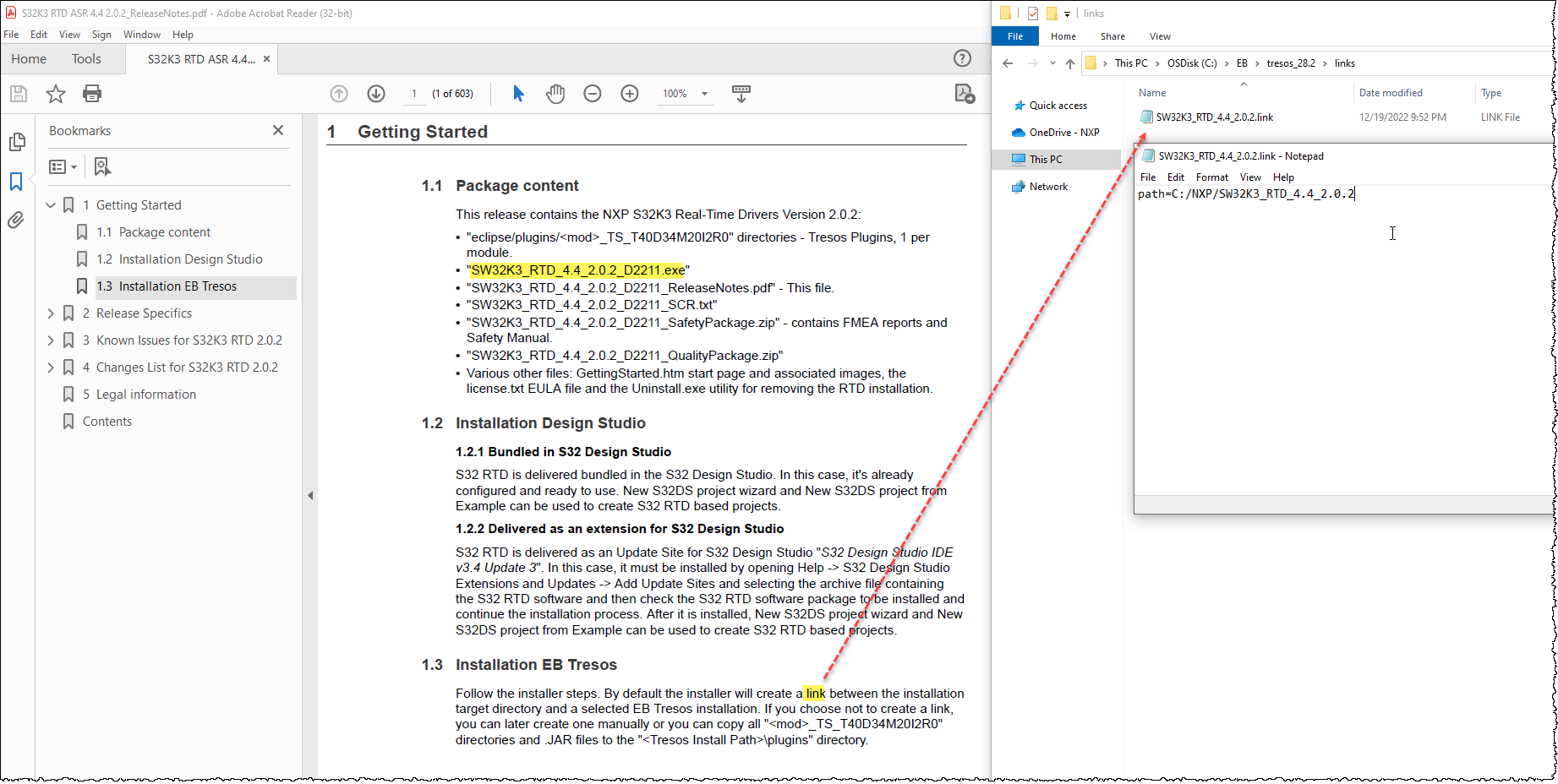Select the Bookmarks panel icon in sidebar
The width and height of the screenshot is (1558, 784).
[x=18, y=179]
